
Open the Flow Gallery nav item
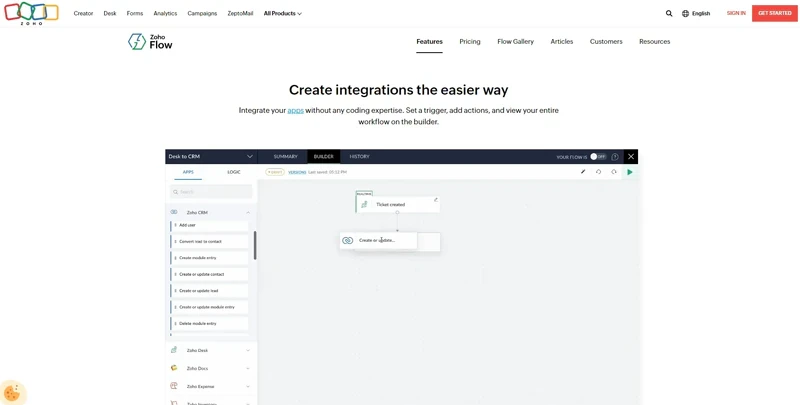click(515, 42)
